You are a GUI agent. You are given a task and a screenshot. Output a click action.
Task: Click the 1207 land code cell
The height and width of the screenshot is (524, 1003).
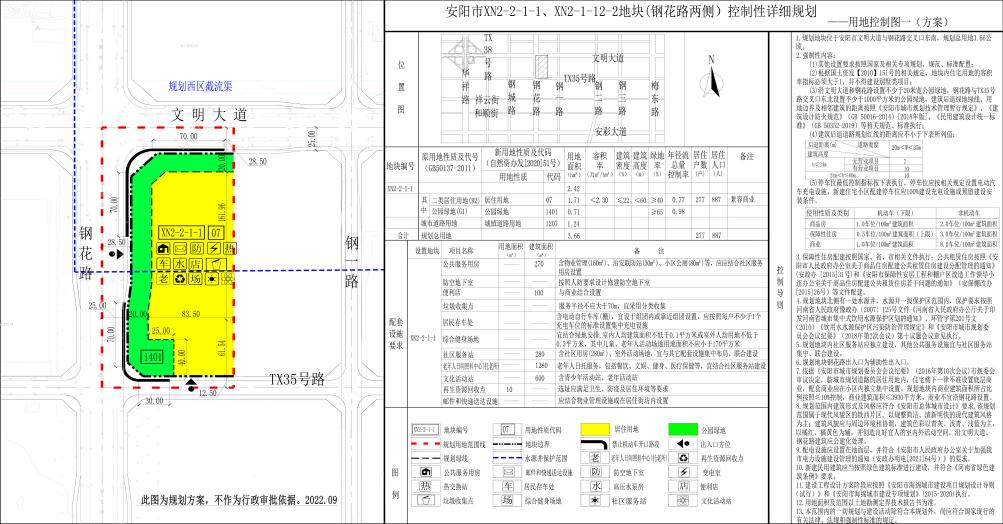(552, 224)
